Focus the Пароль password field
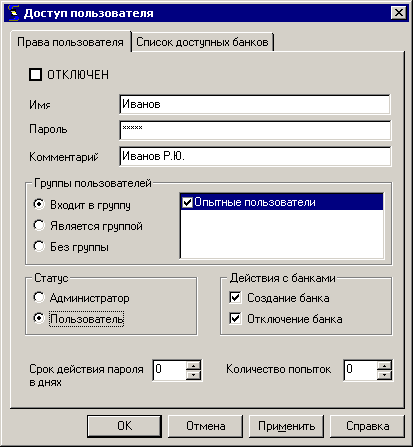413x447 pixels. (255, 130)
